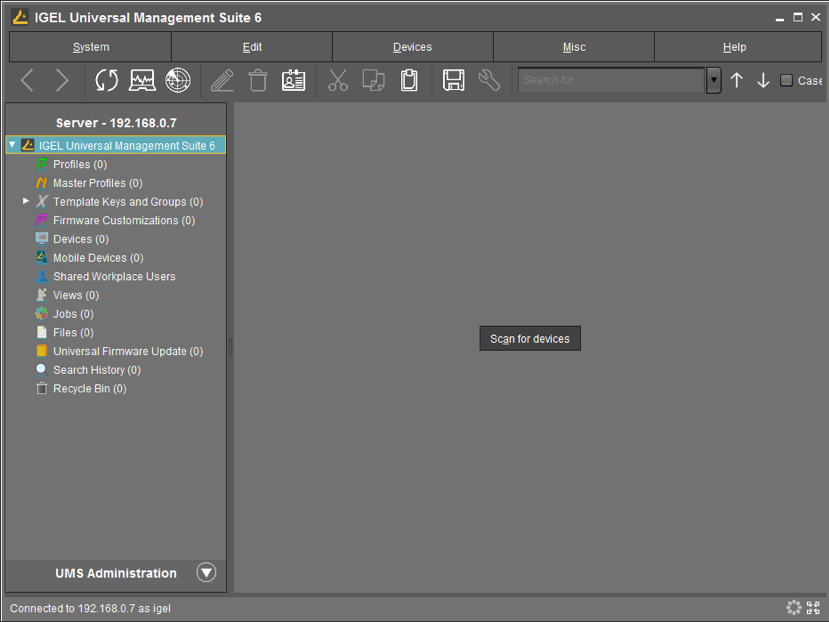Click inside the Search for field

tap(610, 80)
